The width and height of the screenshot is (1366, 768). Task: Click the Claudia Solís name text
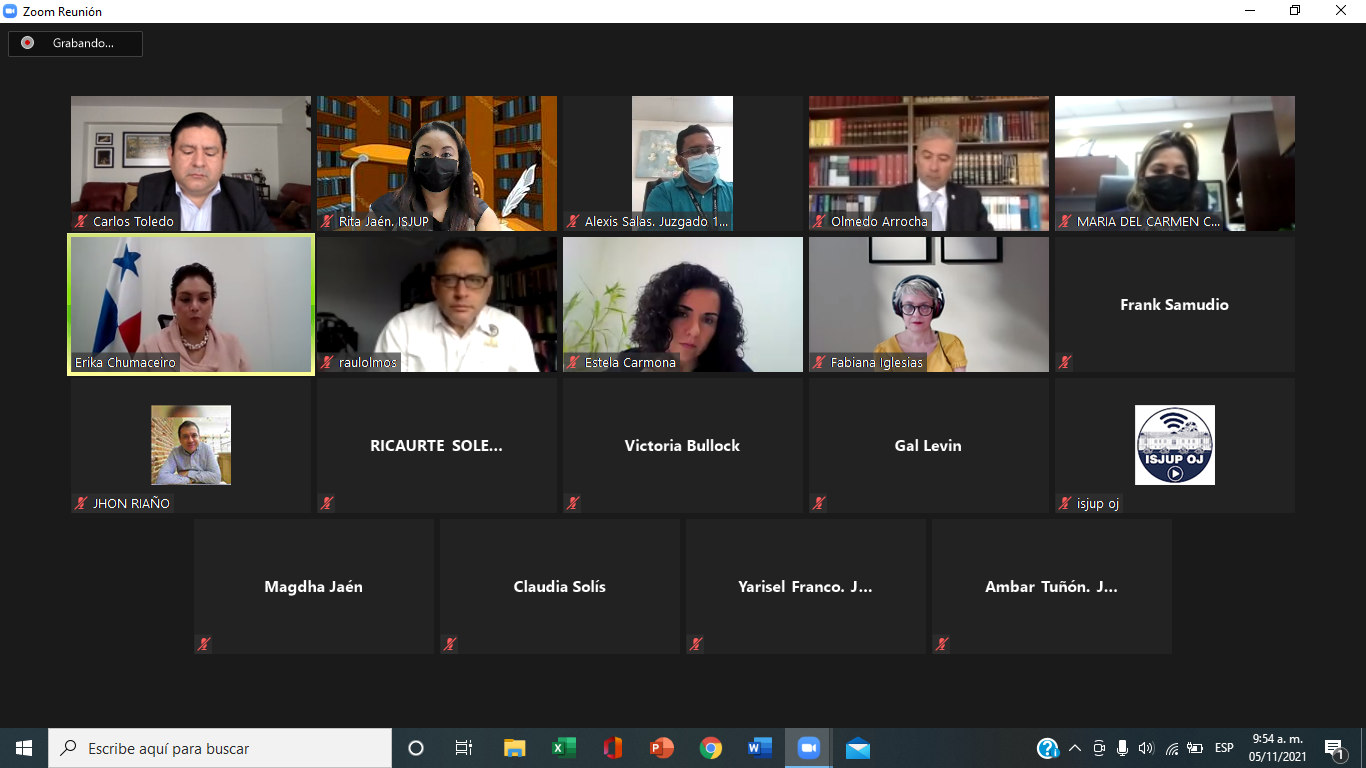coord(559,587)
